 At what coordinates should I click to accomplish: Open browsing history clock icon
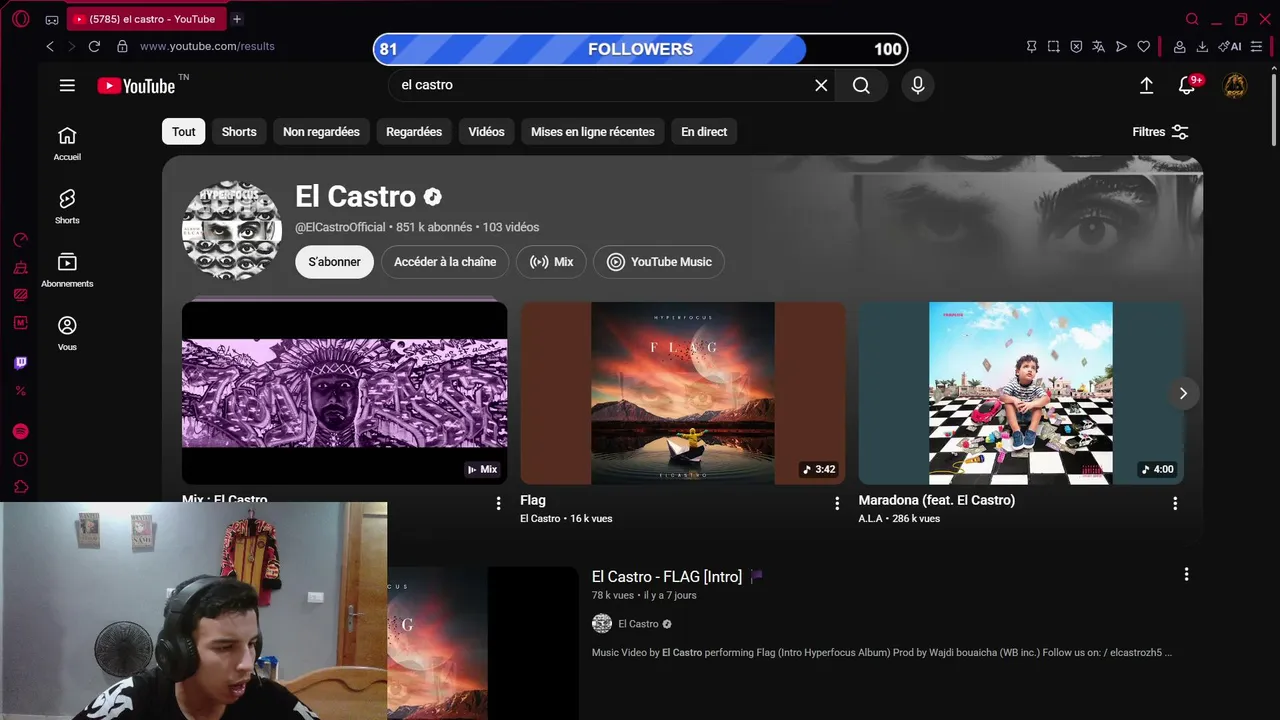(20, 459)
